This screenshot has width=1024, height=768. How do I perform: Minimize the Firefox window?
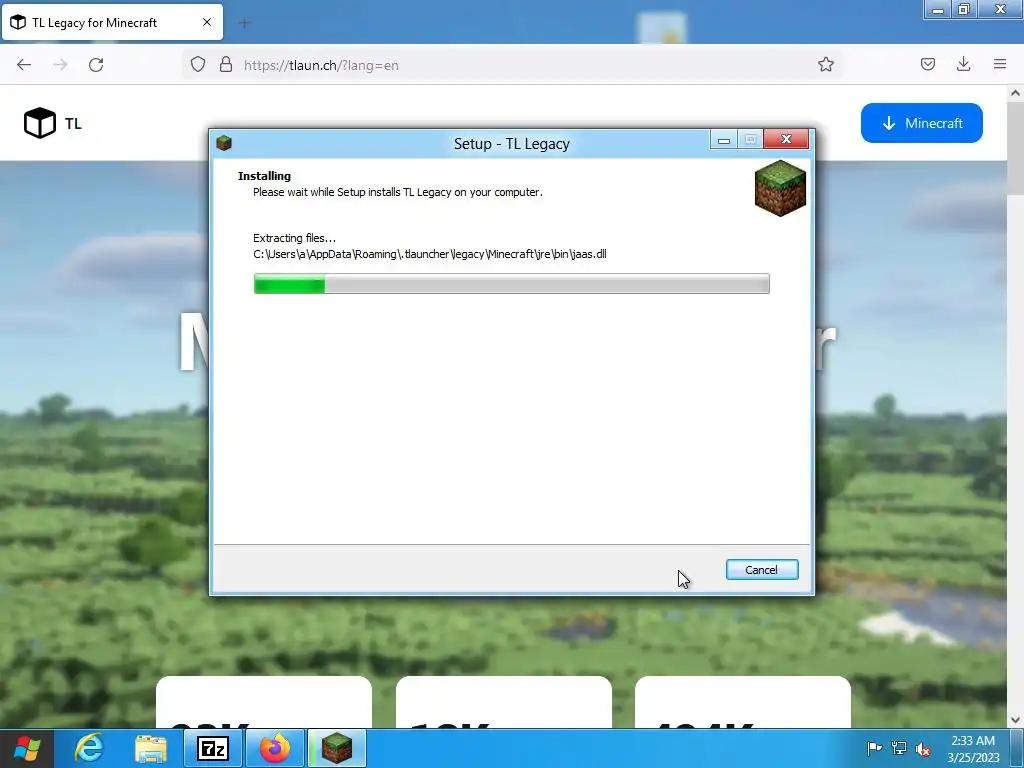937,9
